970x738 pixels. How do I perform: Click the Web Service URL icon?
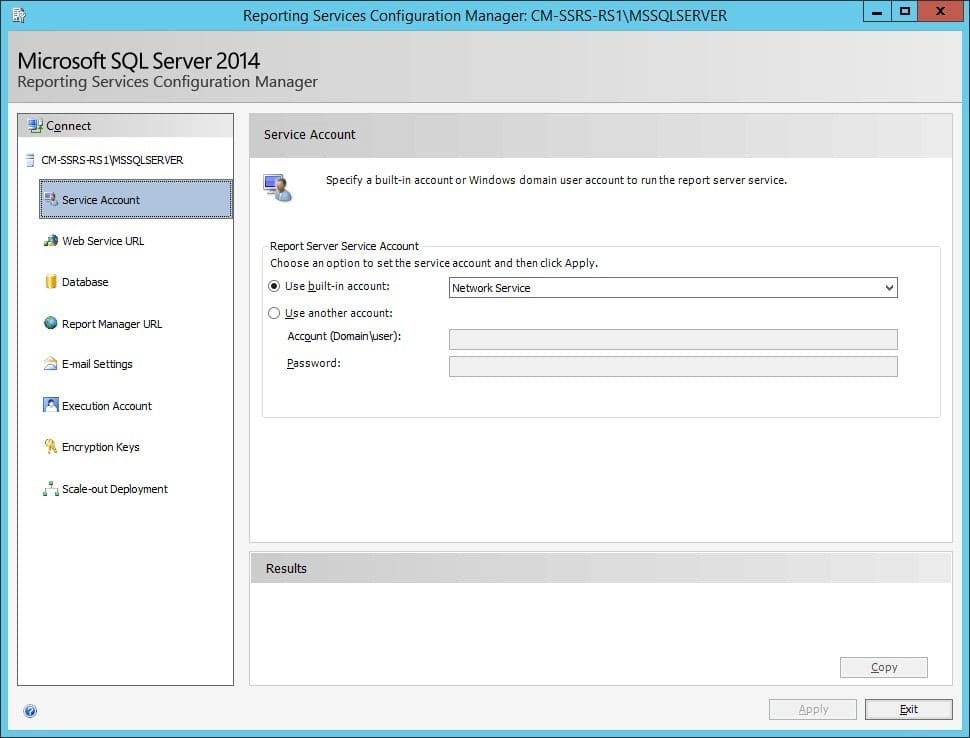tap(51, 241)
